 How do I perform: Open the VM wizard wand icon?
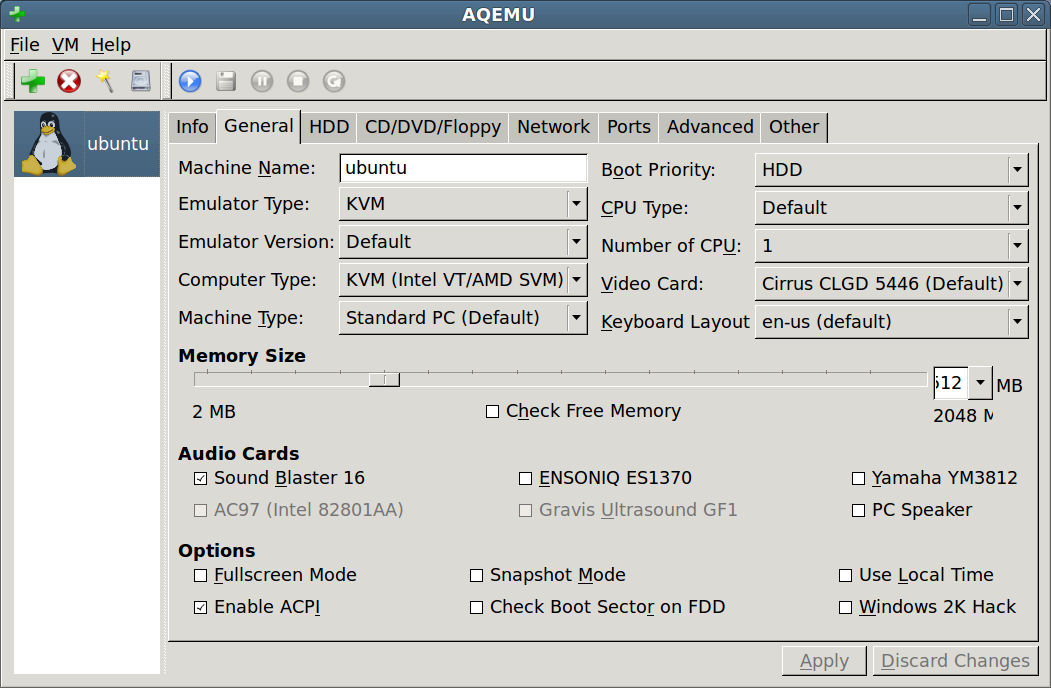click(x=105, y=81)
